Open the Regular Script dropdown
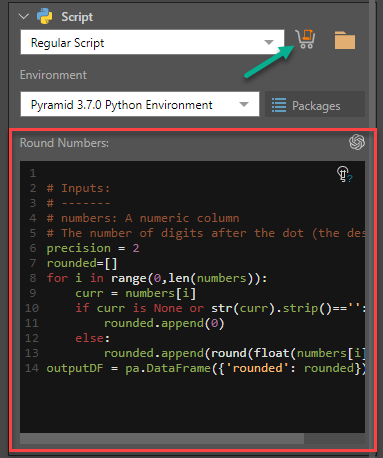This screenshot has height=458, width=383. (x=152, y=42)
